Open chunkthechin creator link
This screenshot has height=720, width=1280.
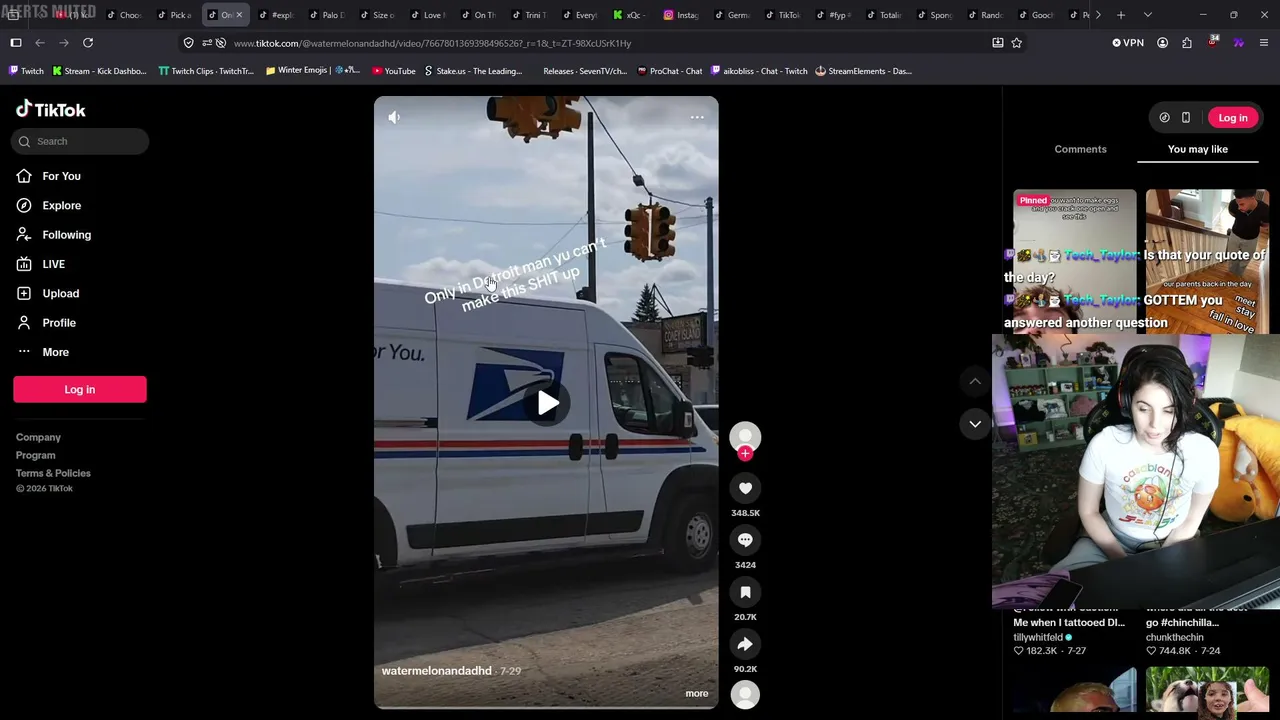[1175, 637]
